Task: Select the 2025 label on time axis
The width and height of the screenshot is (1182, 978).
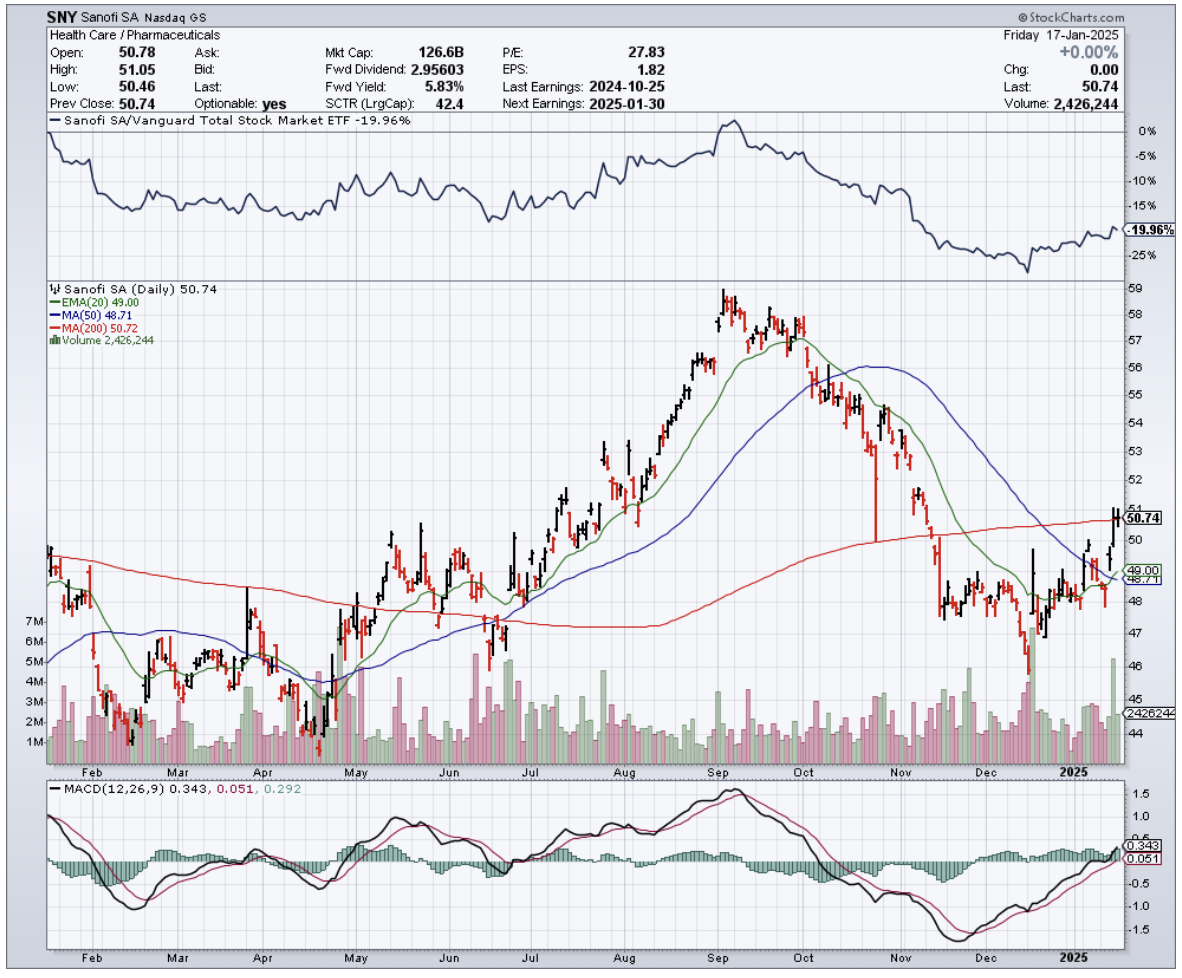Action: pos(1072,772)
